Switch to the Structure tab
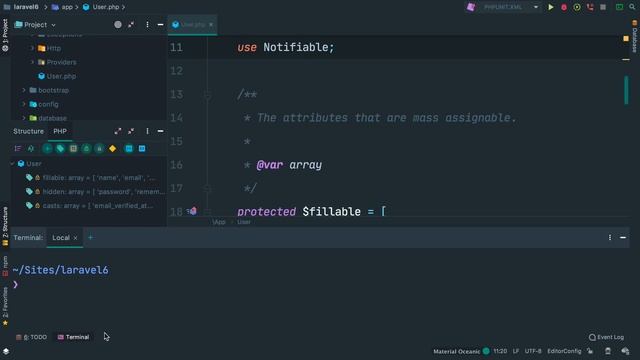The image size is (640, 360). (x=28, y=131)
